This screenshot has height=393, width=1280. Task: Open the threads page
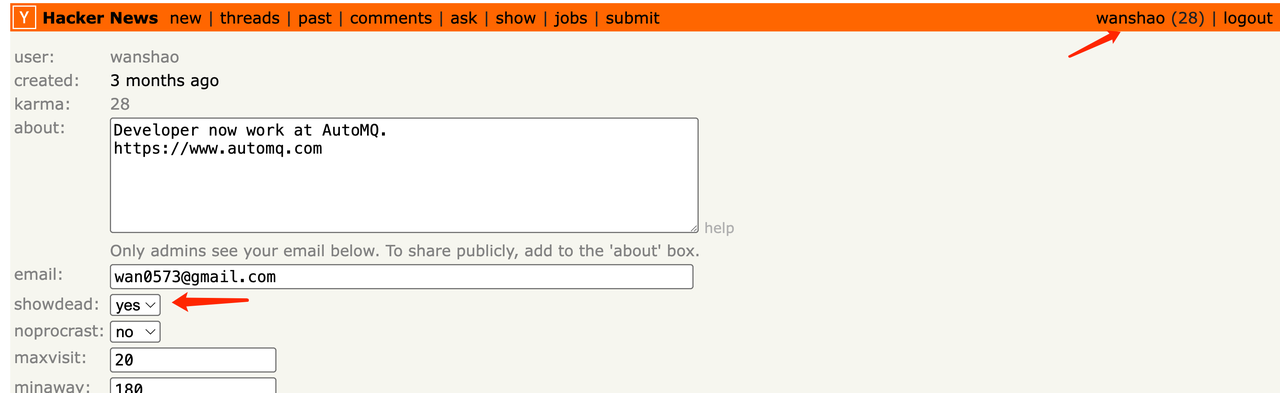click(x=250, y=18)
